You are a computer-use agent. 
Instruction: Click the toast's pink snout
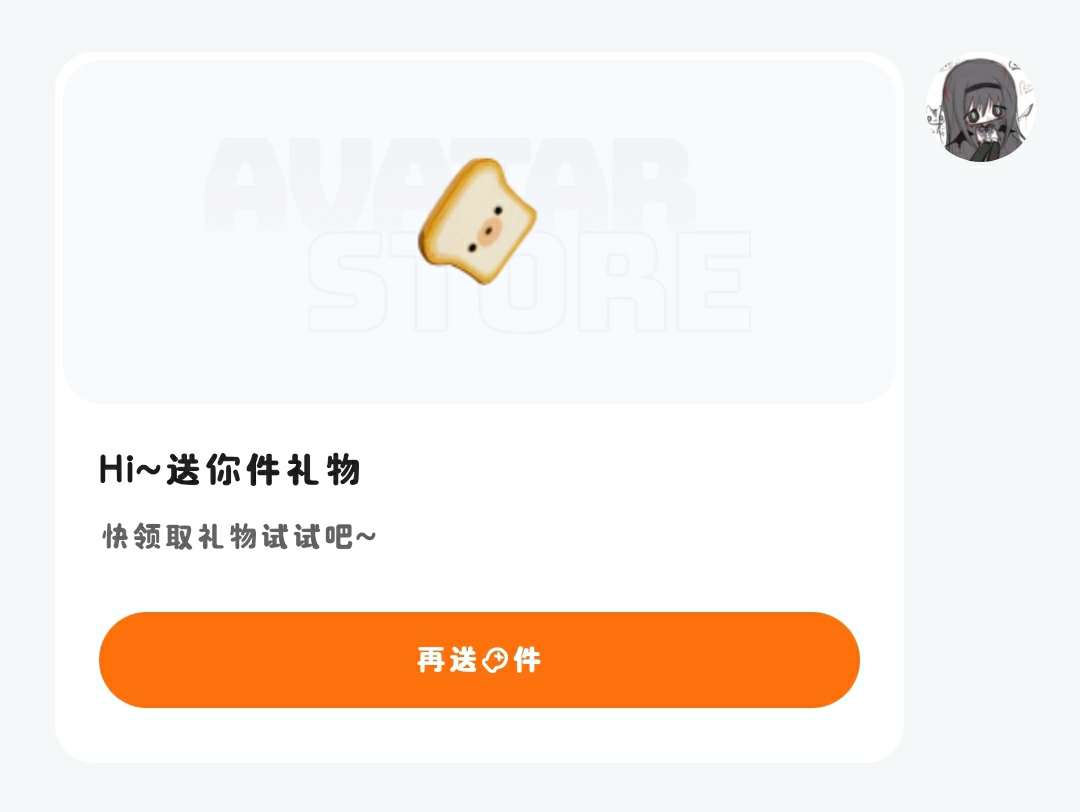click(489, 231)
